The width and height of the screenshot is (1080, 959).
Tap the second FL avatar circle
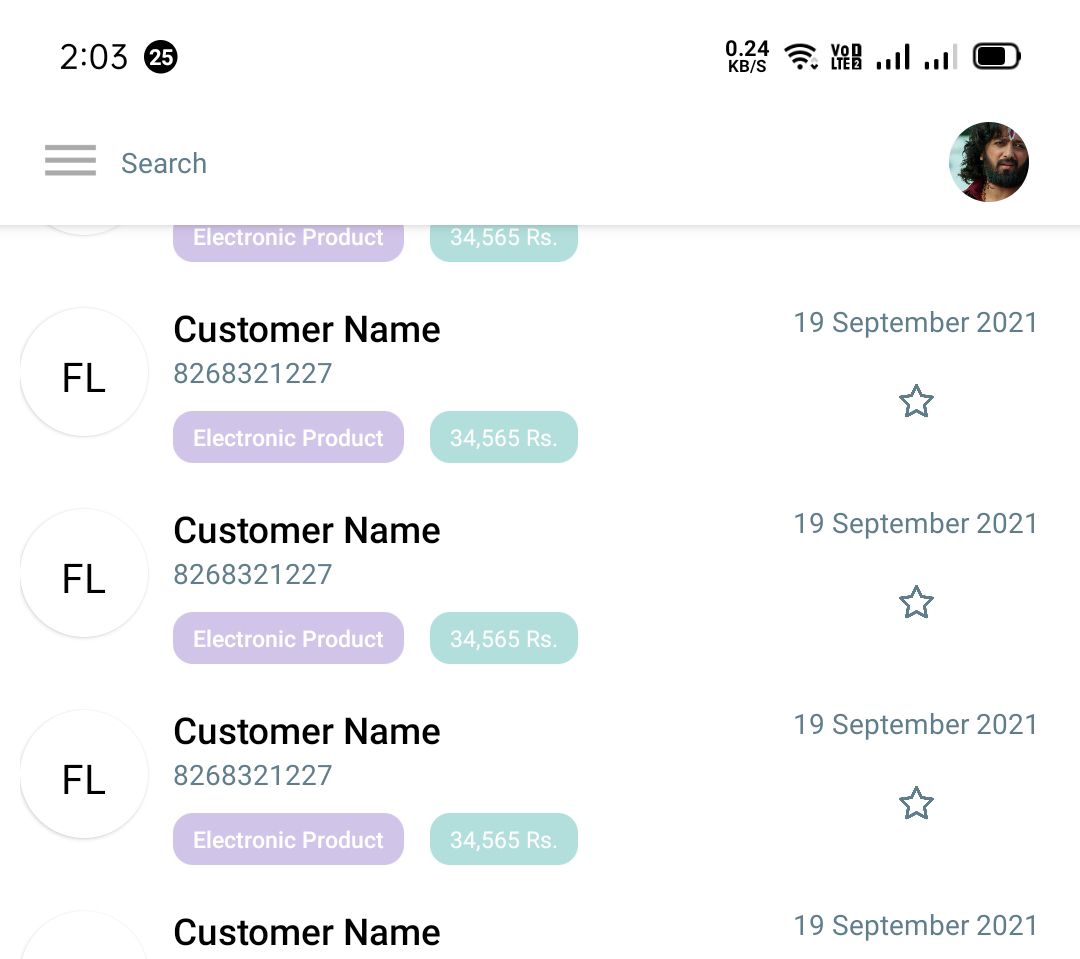84,573
